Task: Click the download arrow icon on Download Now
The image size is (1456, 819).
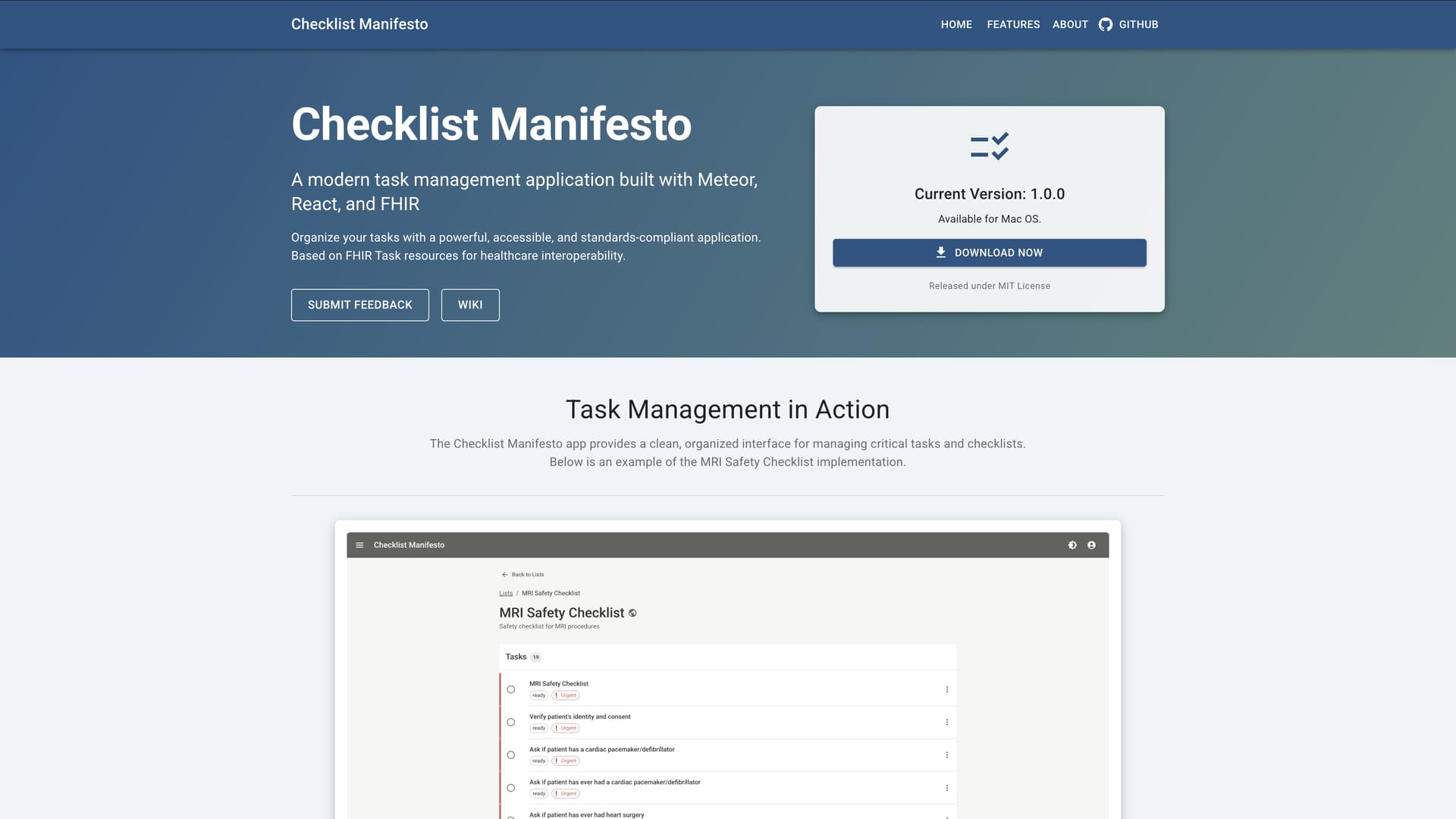Action: [x=940, y=253]
